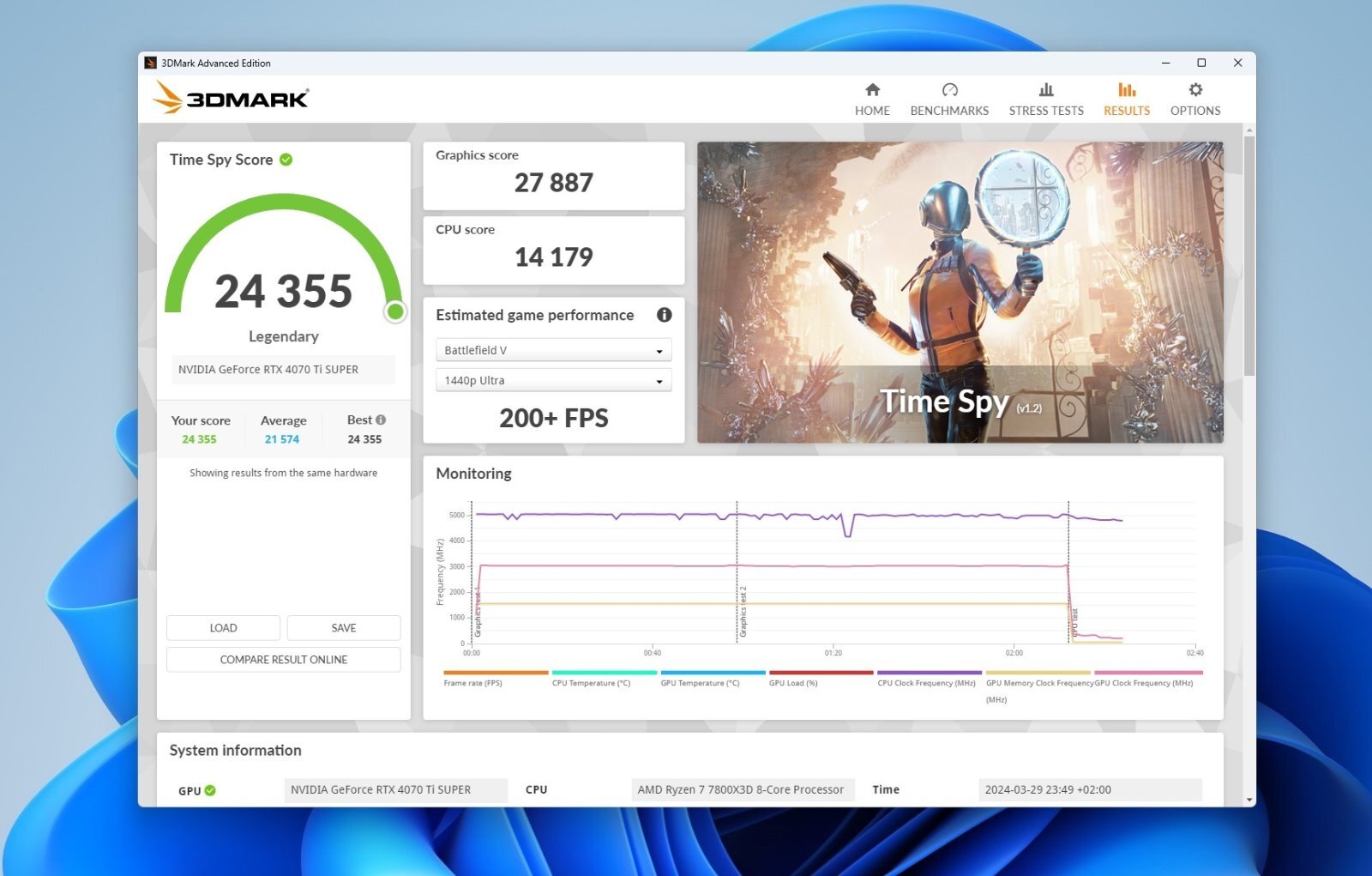This screenshot has height=876, width=1372.
Task: Close the 3DMark window
Action: (x=1237, y=63)
